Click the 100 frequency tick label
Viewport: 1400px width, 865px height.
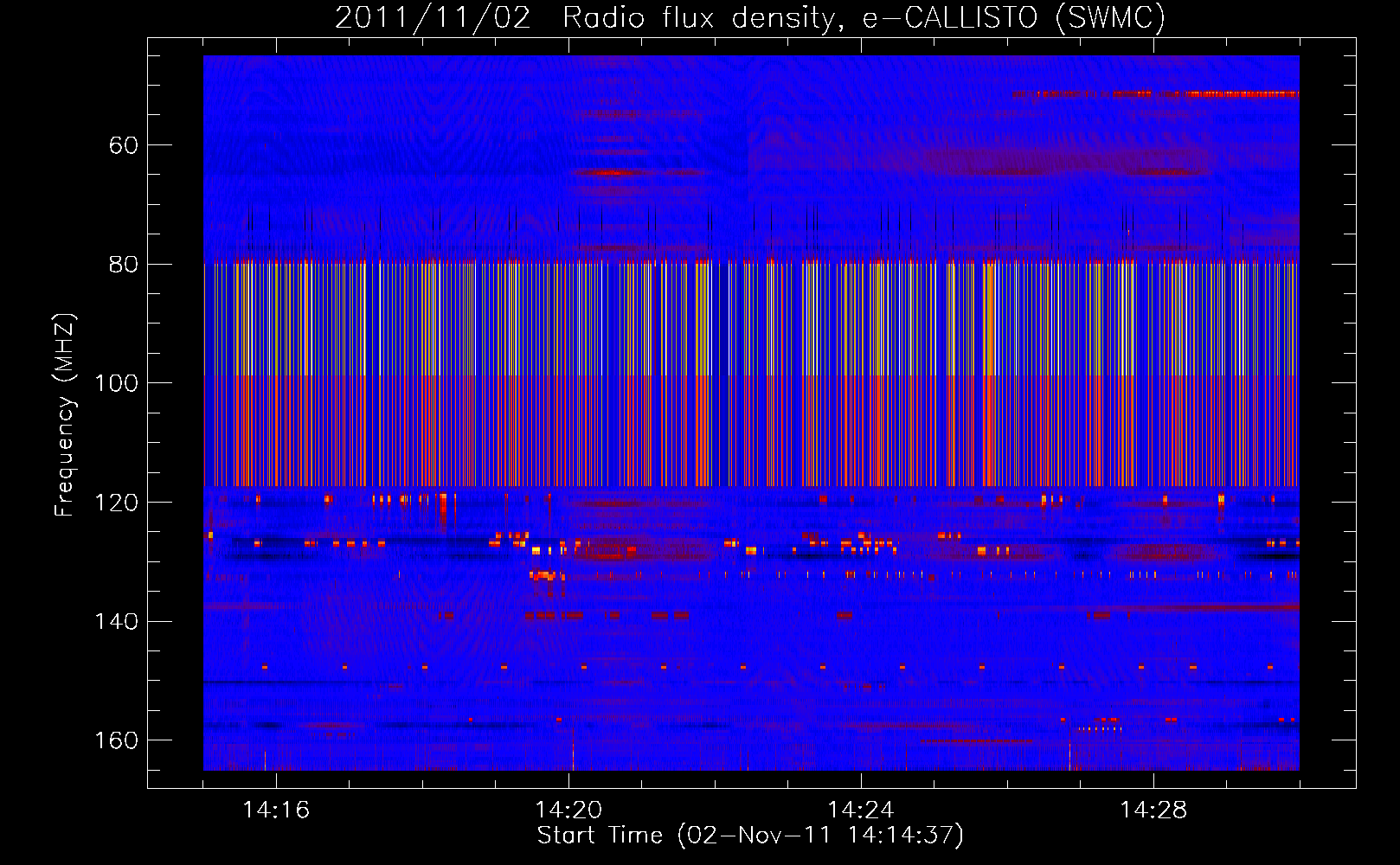[x=116, y=383]
